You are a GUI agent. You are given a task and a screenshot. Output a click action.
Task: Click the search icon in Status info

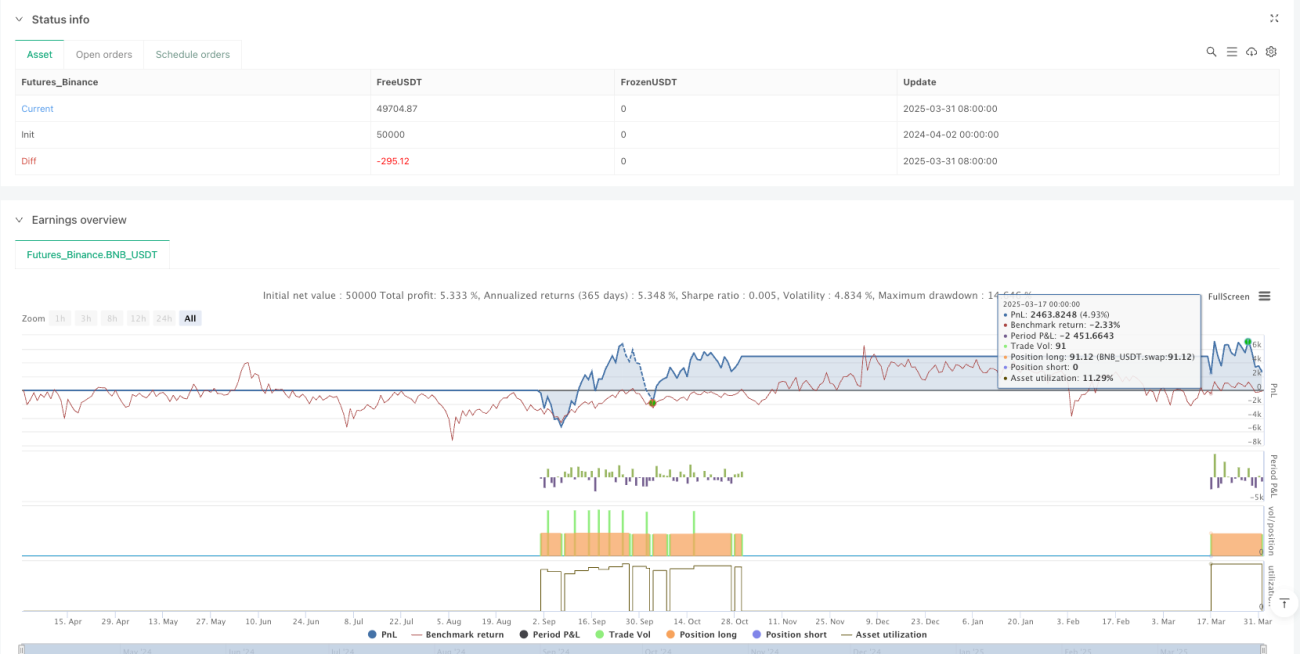pos(1211,52)
